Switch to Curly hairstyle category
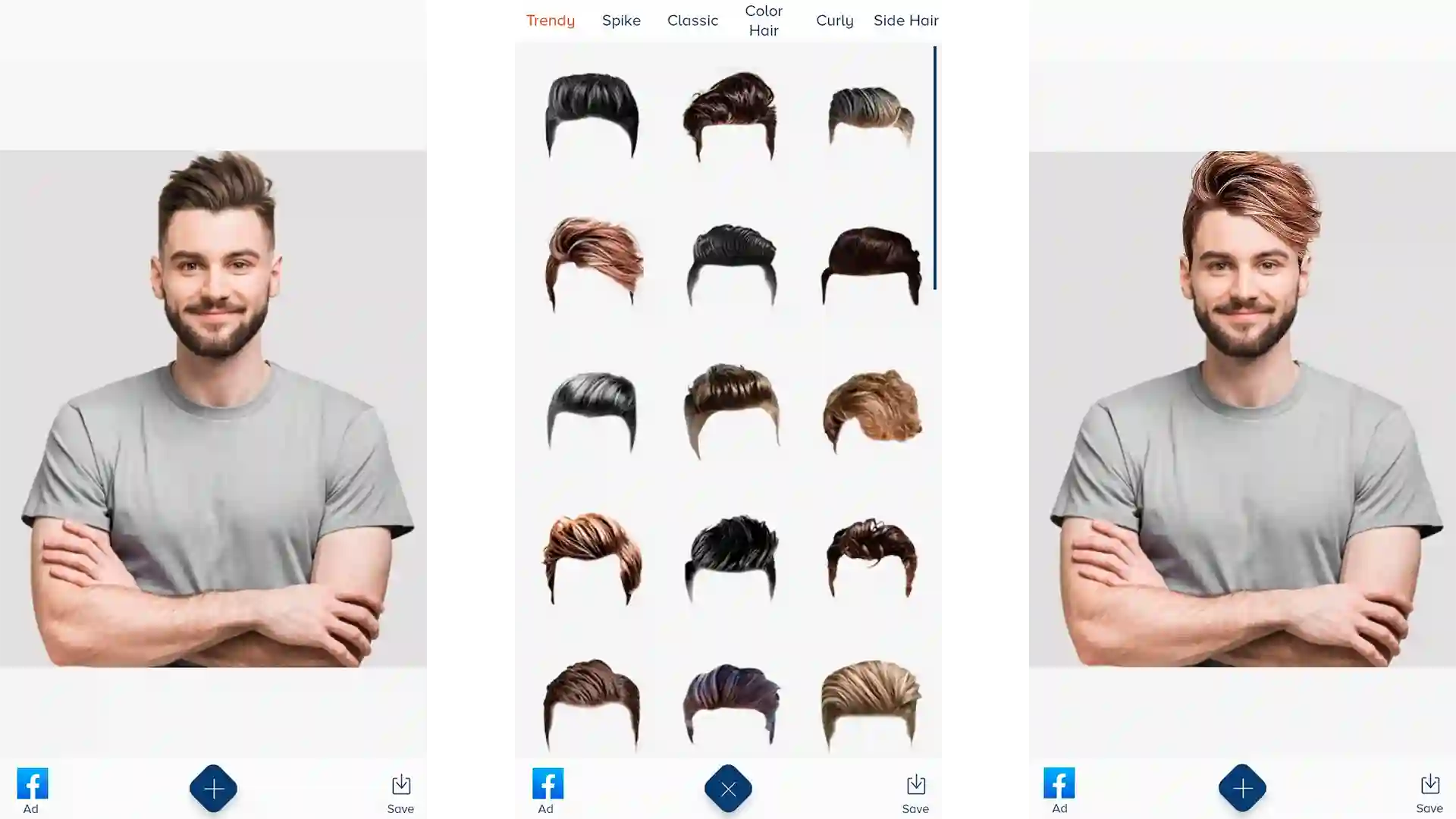This screenshot has height=819, width=1456. [834, 20]
